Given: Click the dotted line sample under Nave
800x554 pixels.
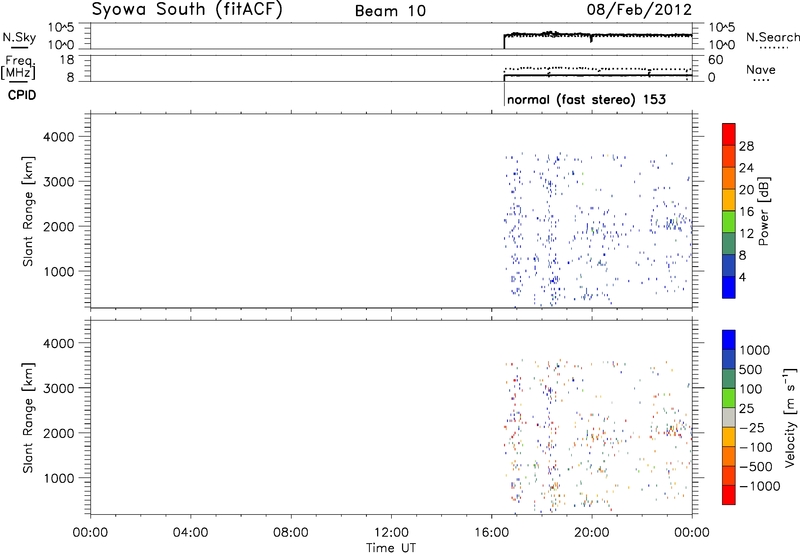Looking at the screenshot, I should 761,80.
